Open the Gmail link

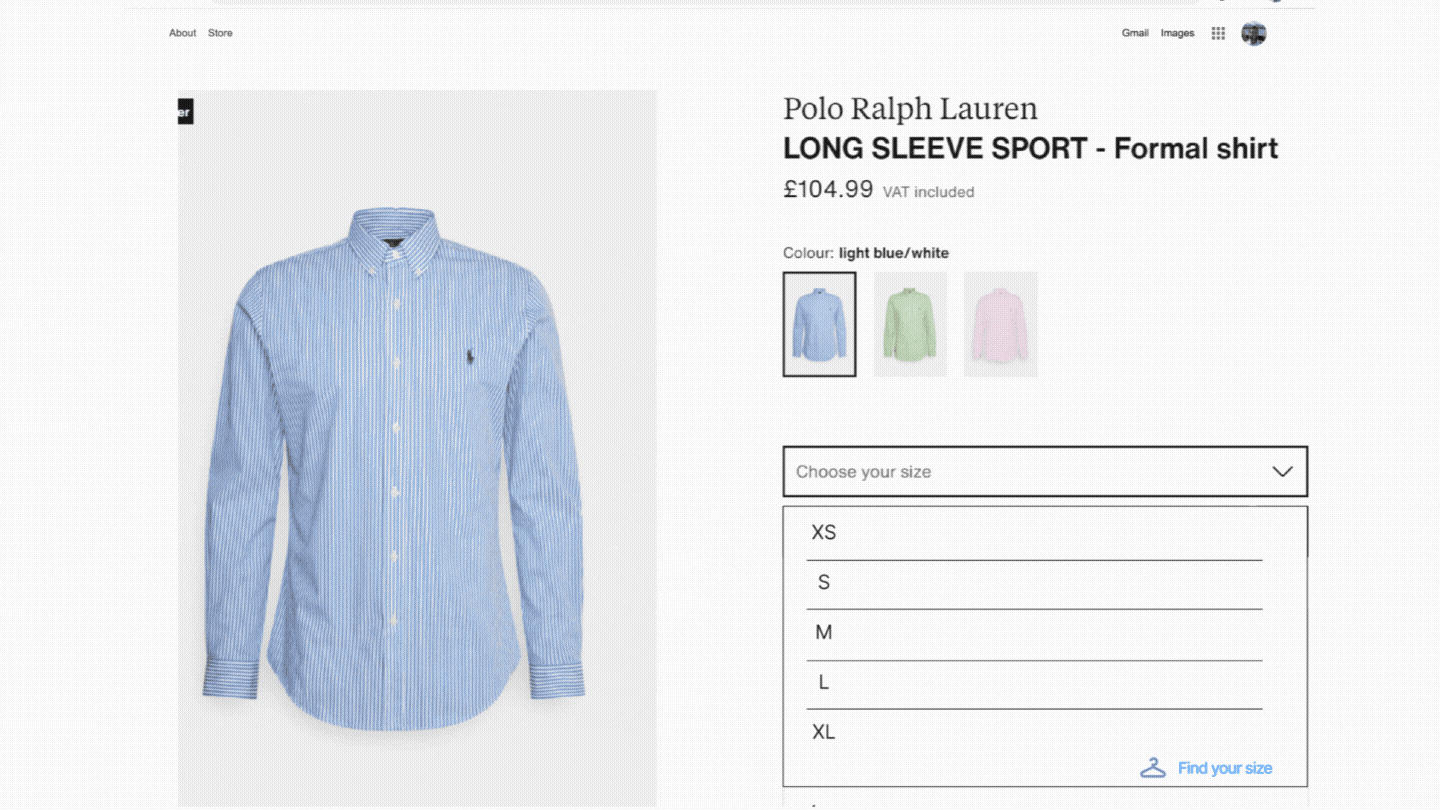pyautogui.click(x=1135, y=33)
